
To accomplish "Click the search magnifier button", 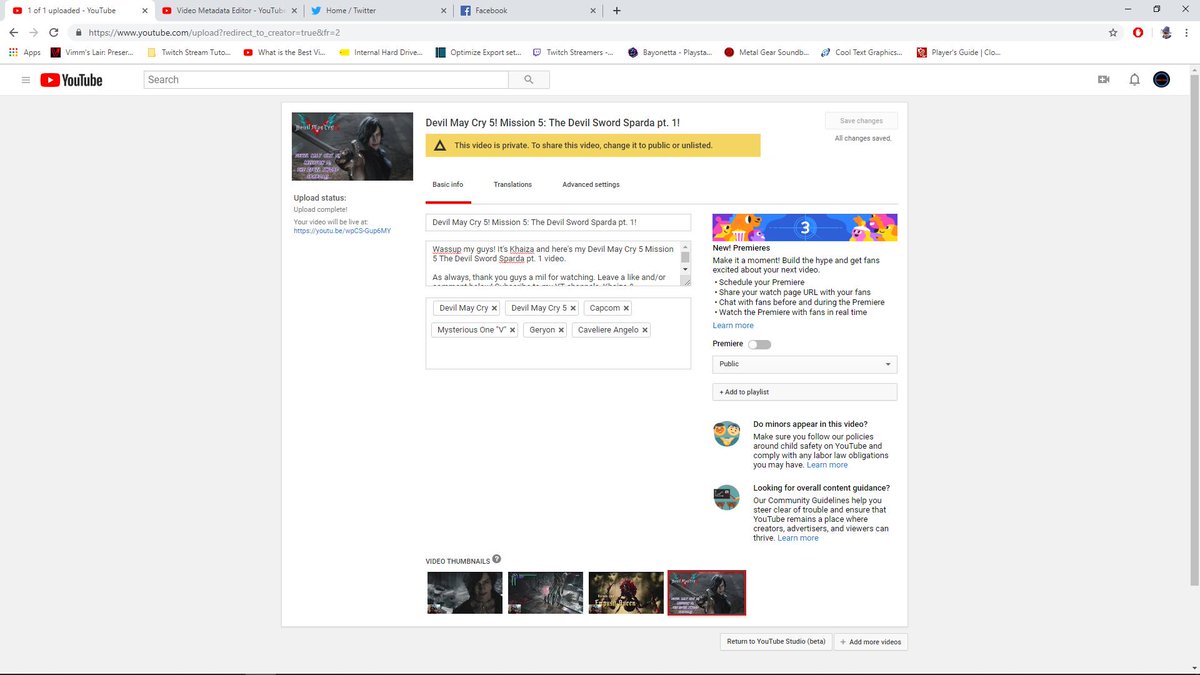I will coord(529,80).
